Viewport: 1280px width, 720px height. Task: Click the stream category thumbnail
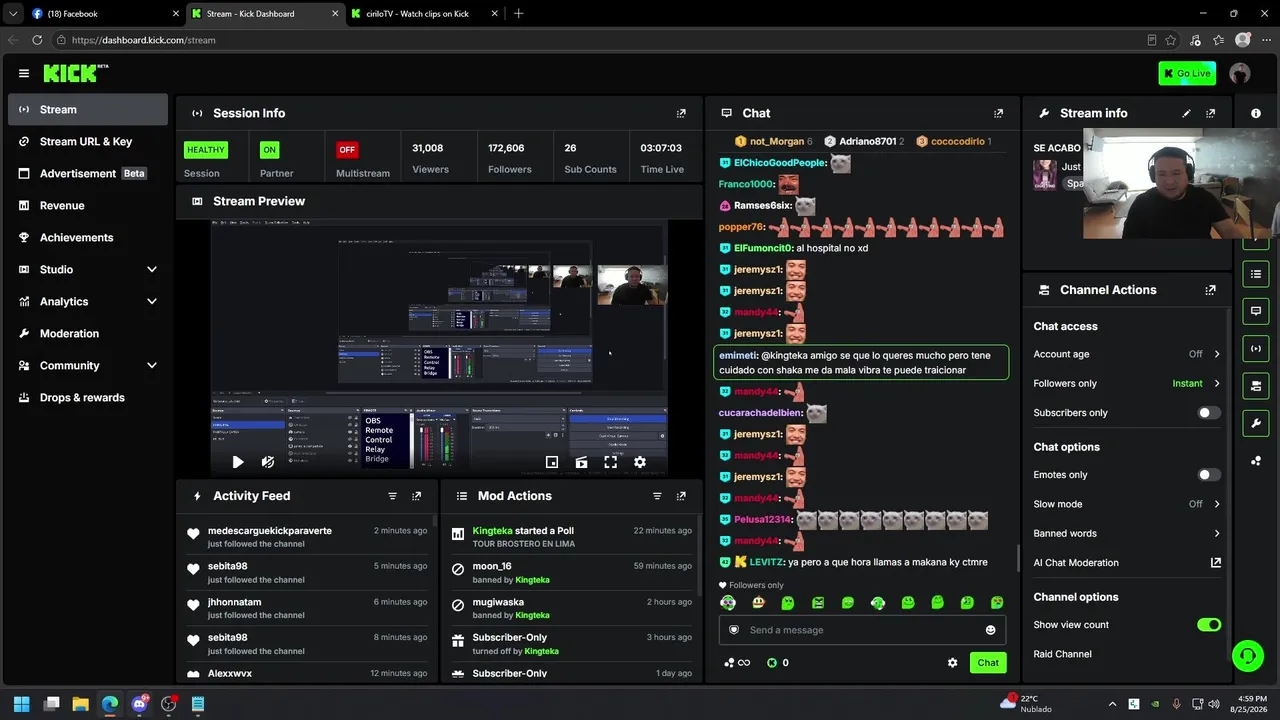(1045, 175)
